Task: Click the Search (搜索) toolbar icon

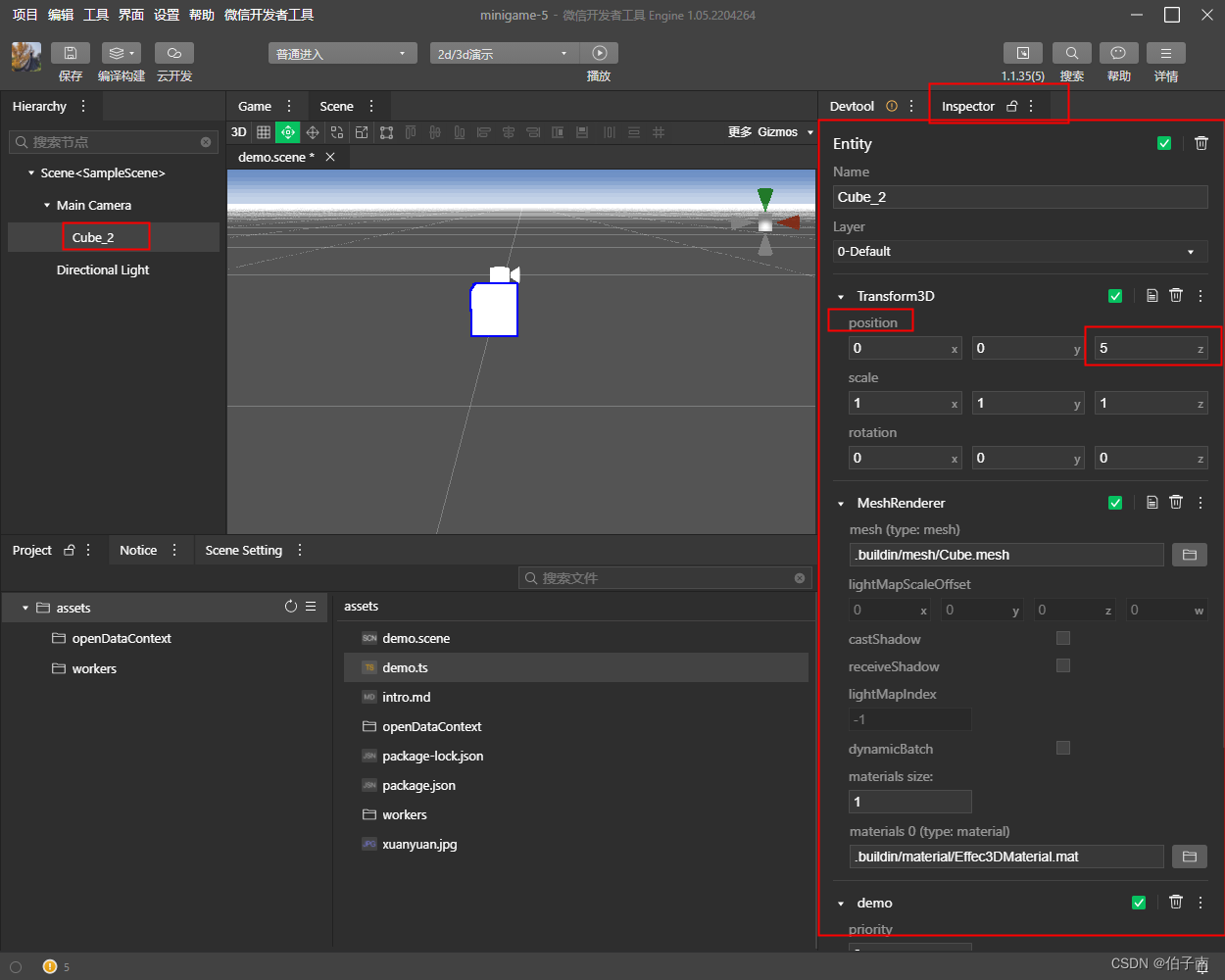Action: pyautogui.click(x=1072, y=53)
